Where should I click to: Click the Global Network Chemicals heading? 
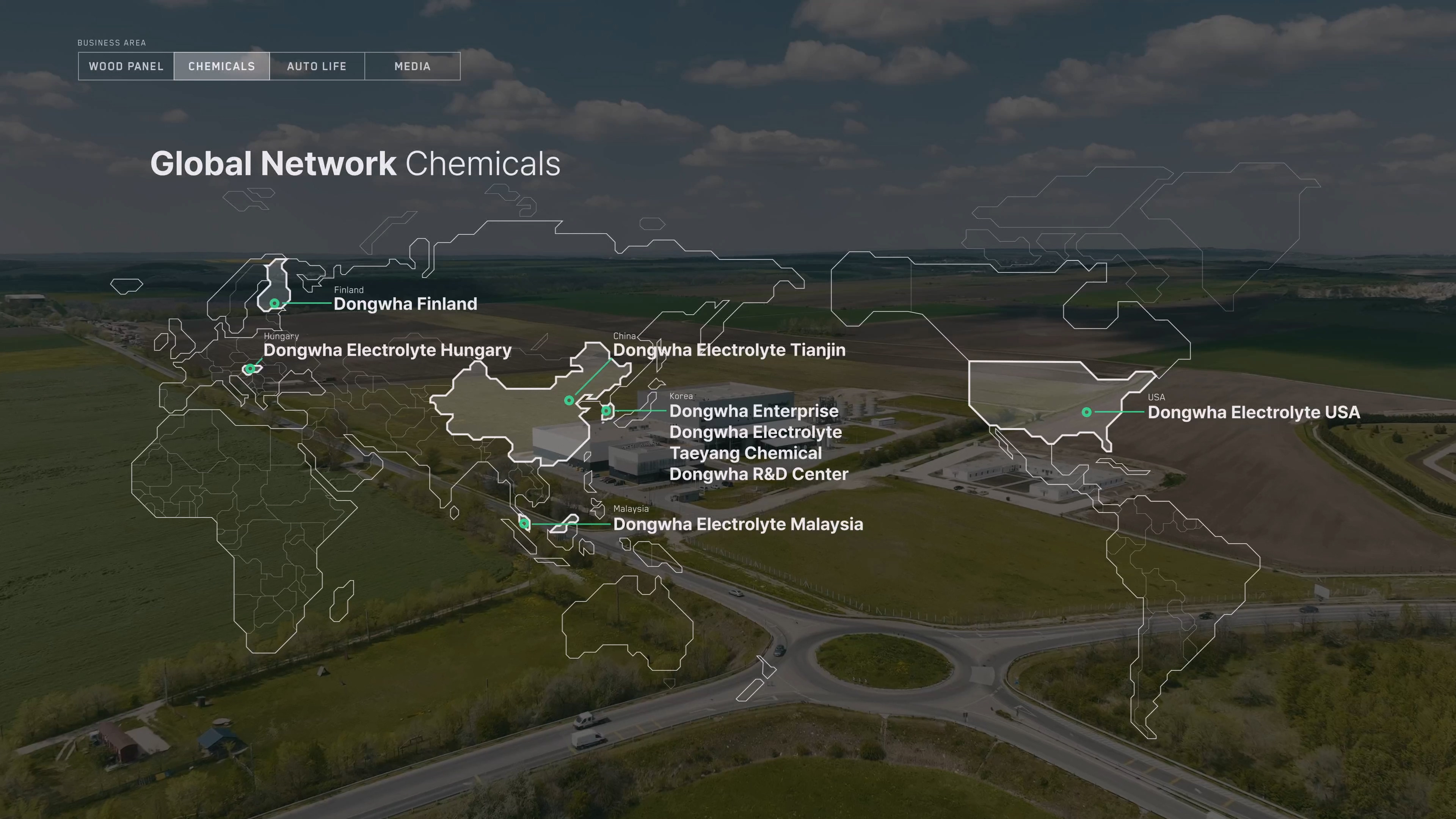pyautogui.click(x=355, y=164)
